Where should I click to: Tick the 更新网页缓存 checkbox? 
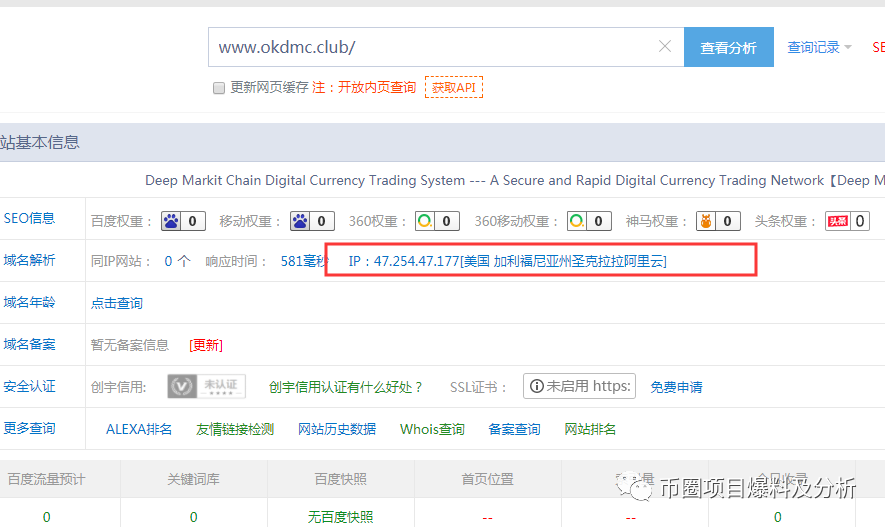tap(219, 88)
